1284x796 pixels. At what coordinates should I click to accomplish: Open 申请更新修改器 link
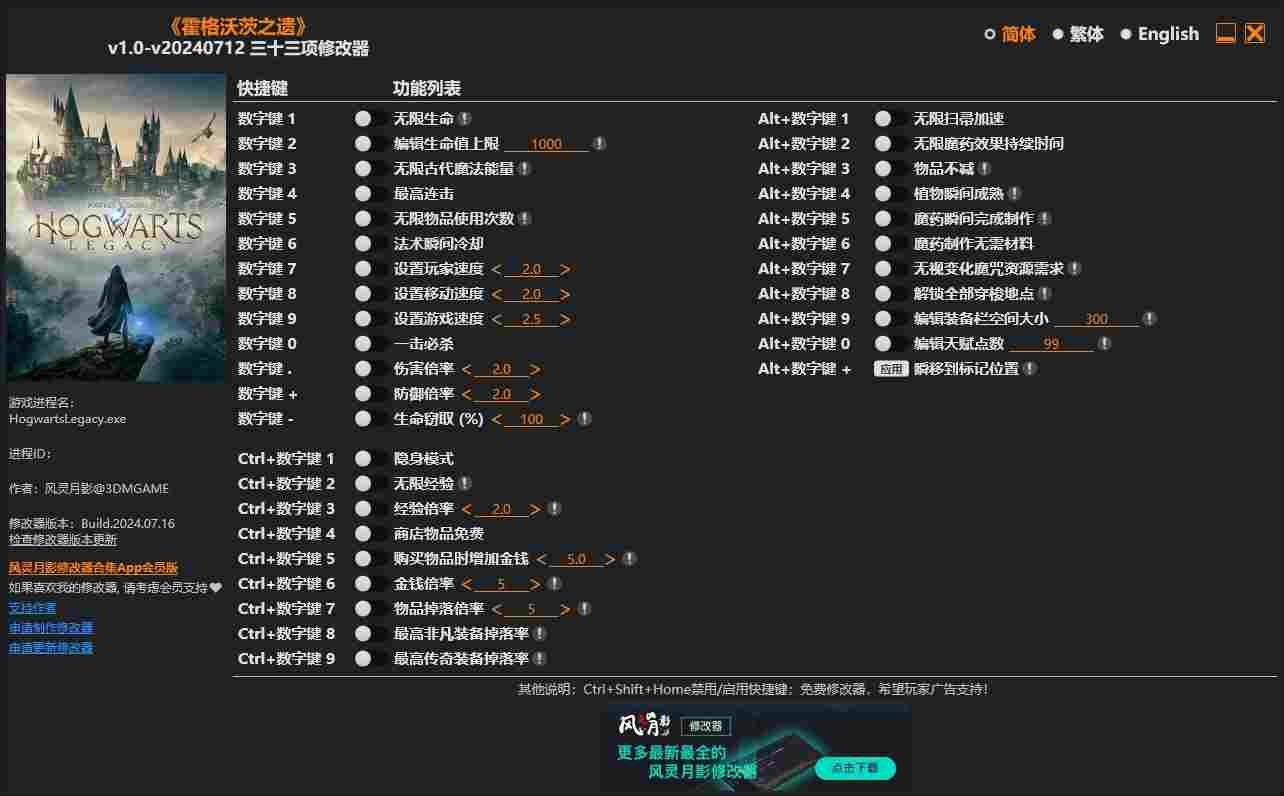click(x=51, y=647)
